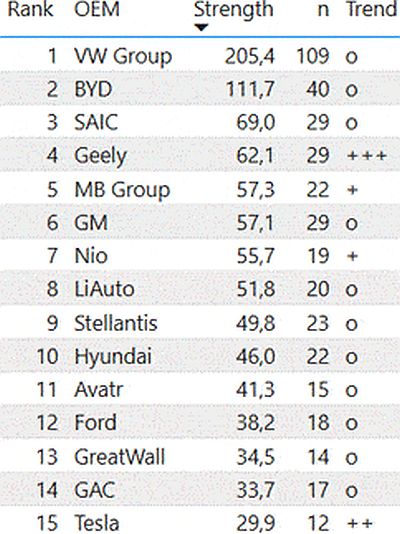
Task: Click the OEM column header
Action: [97, 9]
